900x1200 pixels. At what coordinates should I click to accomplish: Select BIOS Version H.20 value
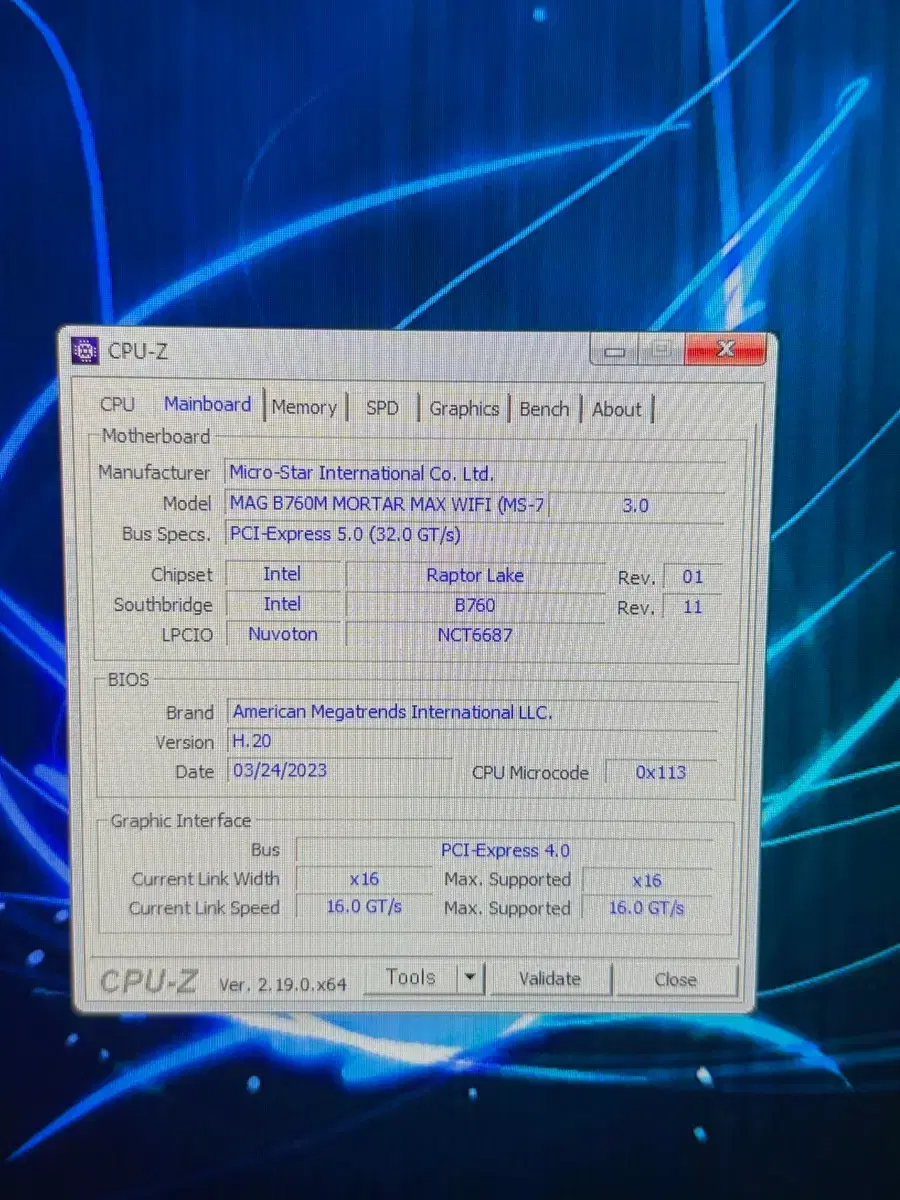pos(473,742)
